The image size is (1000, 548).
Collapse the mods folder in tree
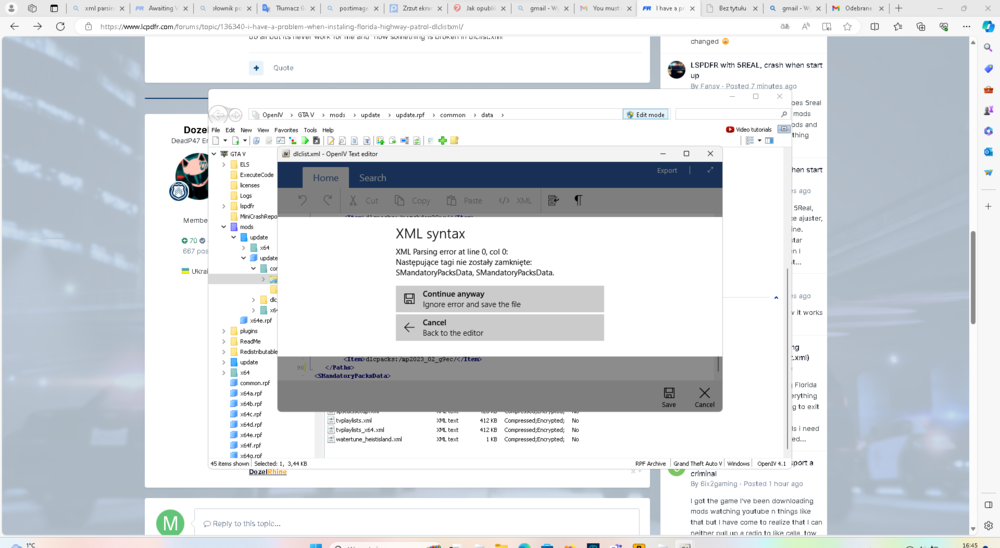tap(224, 226)
